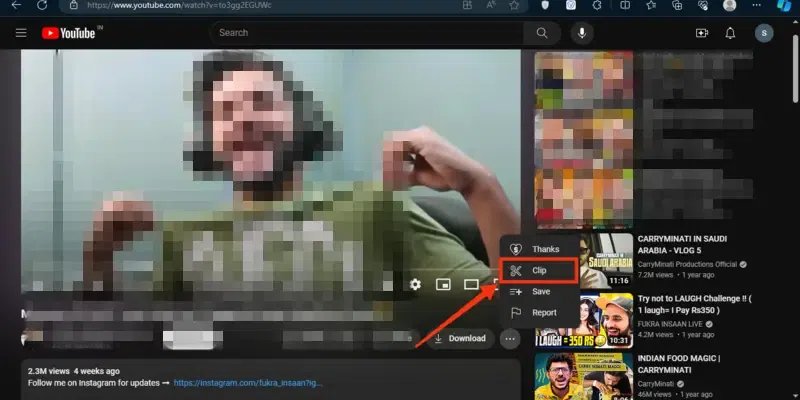Open browser Settings and more ellipsis

pos(756,5)
